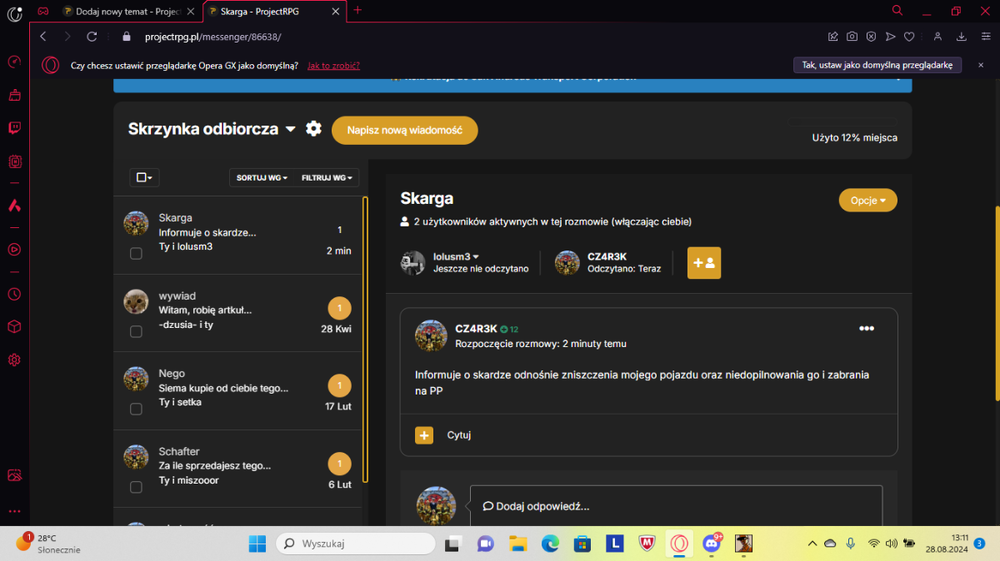Open Skarga conversation in list
The width and height of the screenshot is (1000, 561).
click(237, 235)
